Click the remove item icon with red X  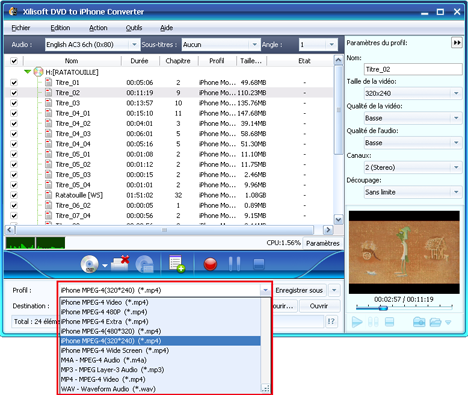point(120,264)
